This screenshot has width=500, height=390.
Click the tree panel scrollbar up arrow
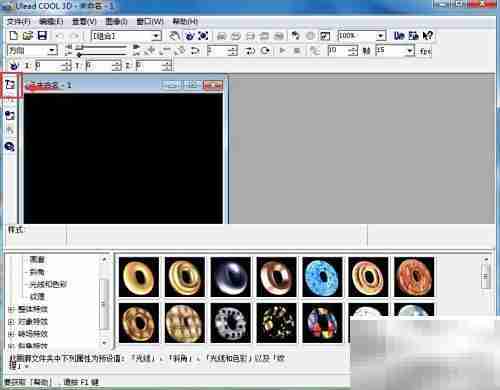[104, 259]
